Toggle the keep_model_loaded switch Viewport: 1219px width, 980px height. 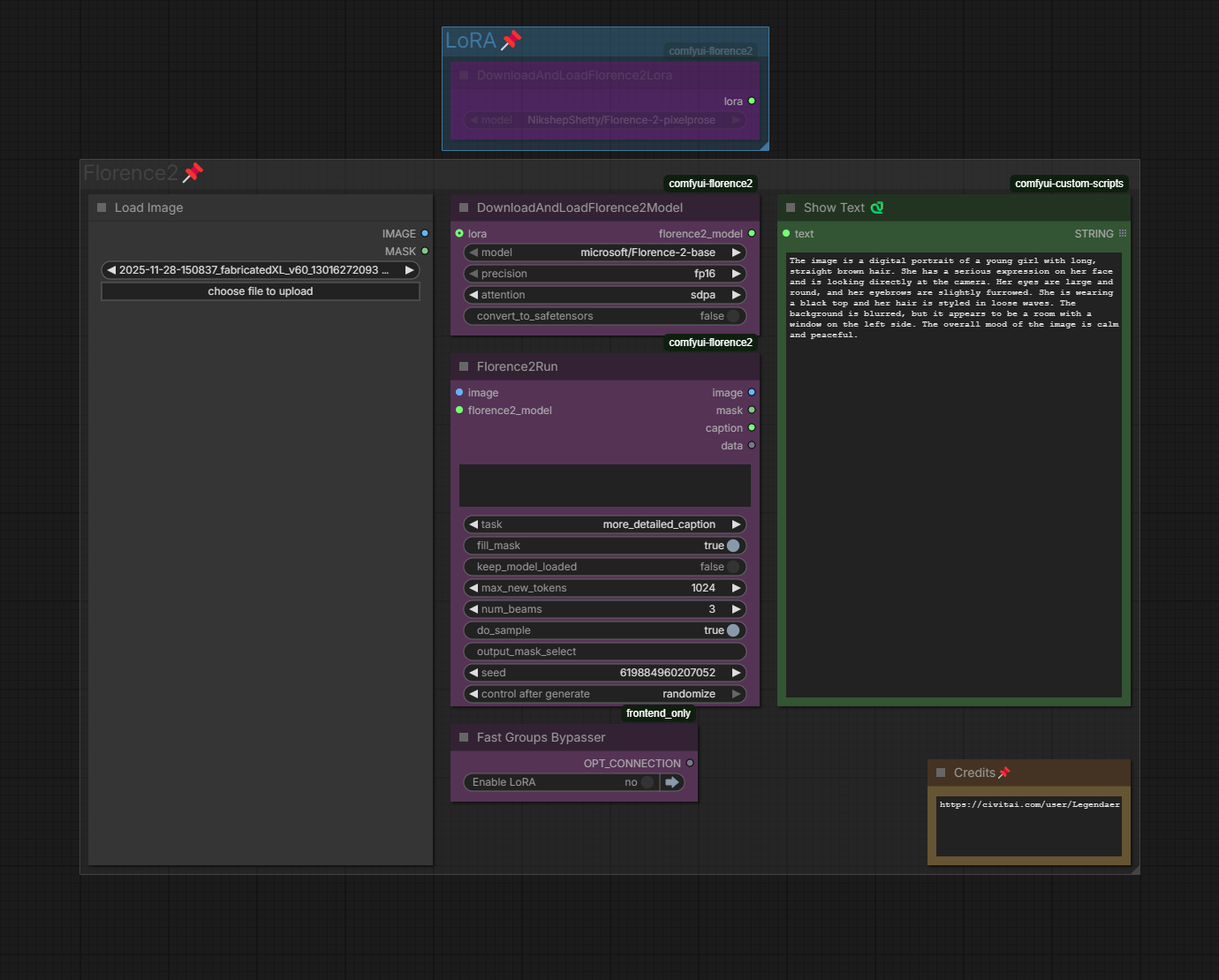coord(732,567)
